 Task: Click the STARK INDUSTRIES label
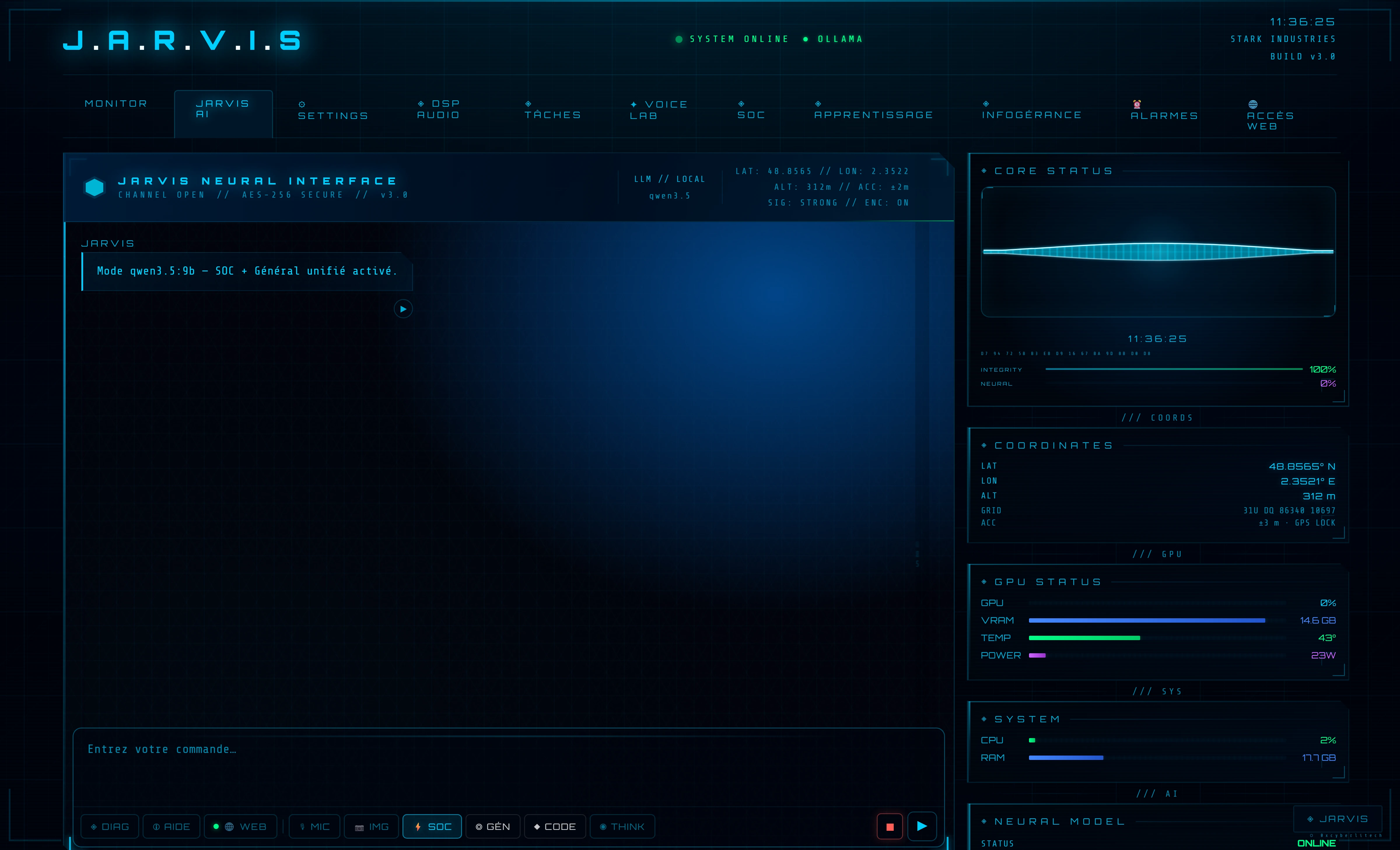(x=1283, y=39)
